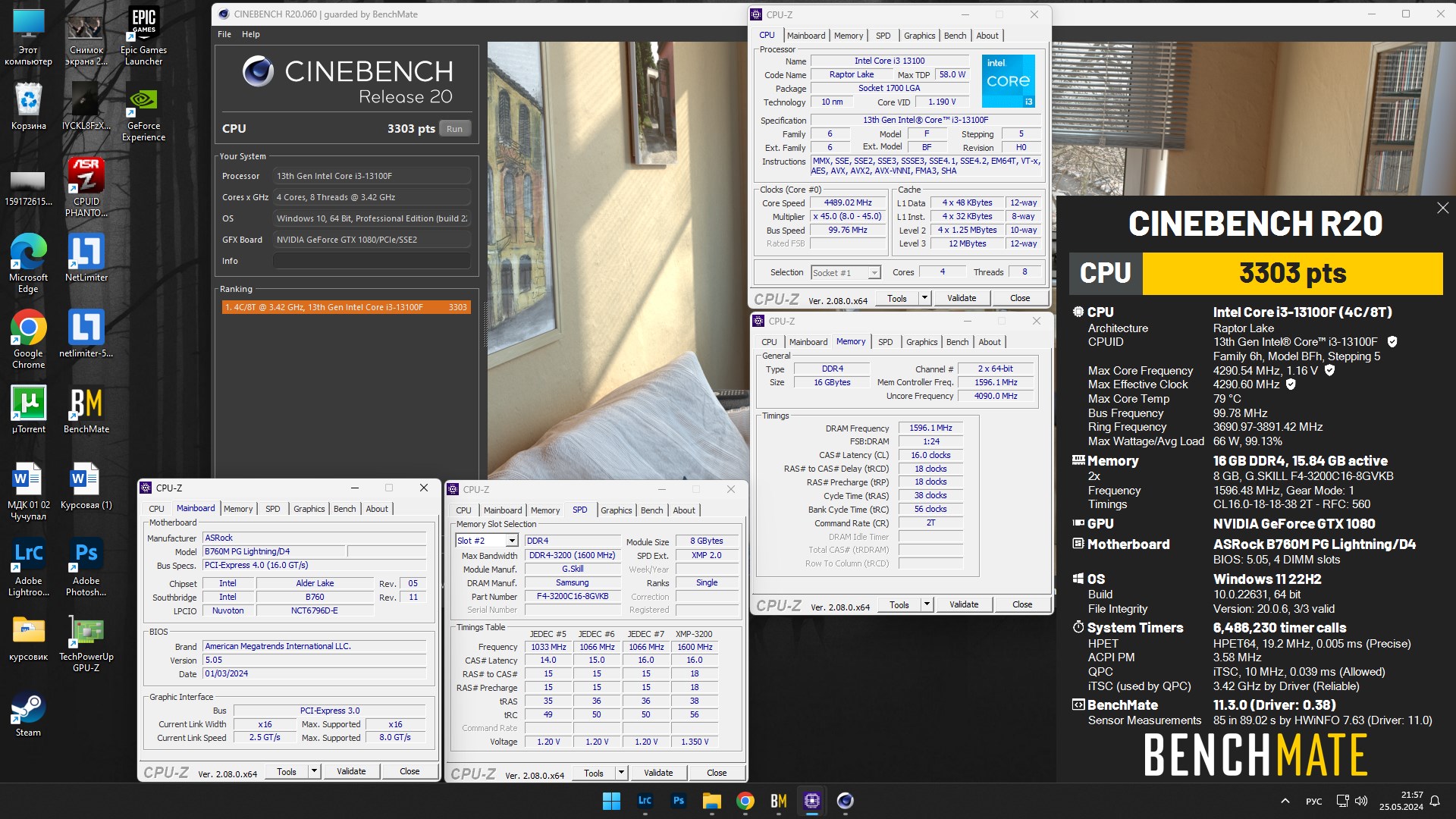
Task: Open netlimiter-5 installer desktop icon
Action: [x=86, y=334]
